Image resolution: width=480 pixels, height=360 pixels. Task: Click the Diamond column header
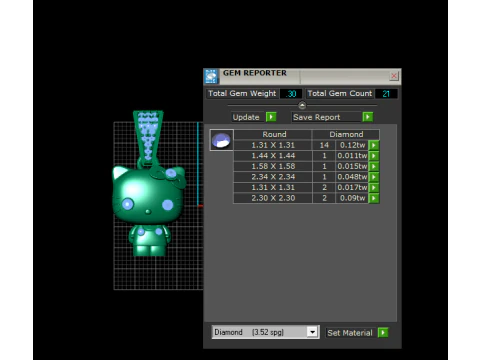coord(346,134)
